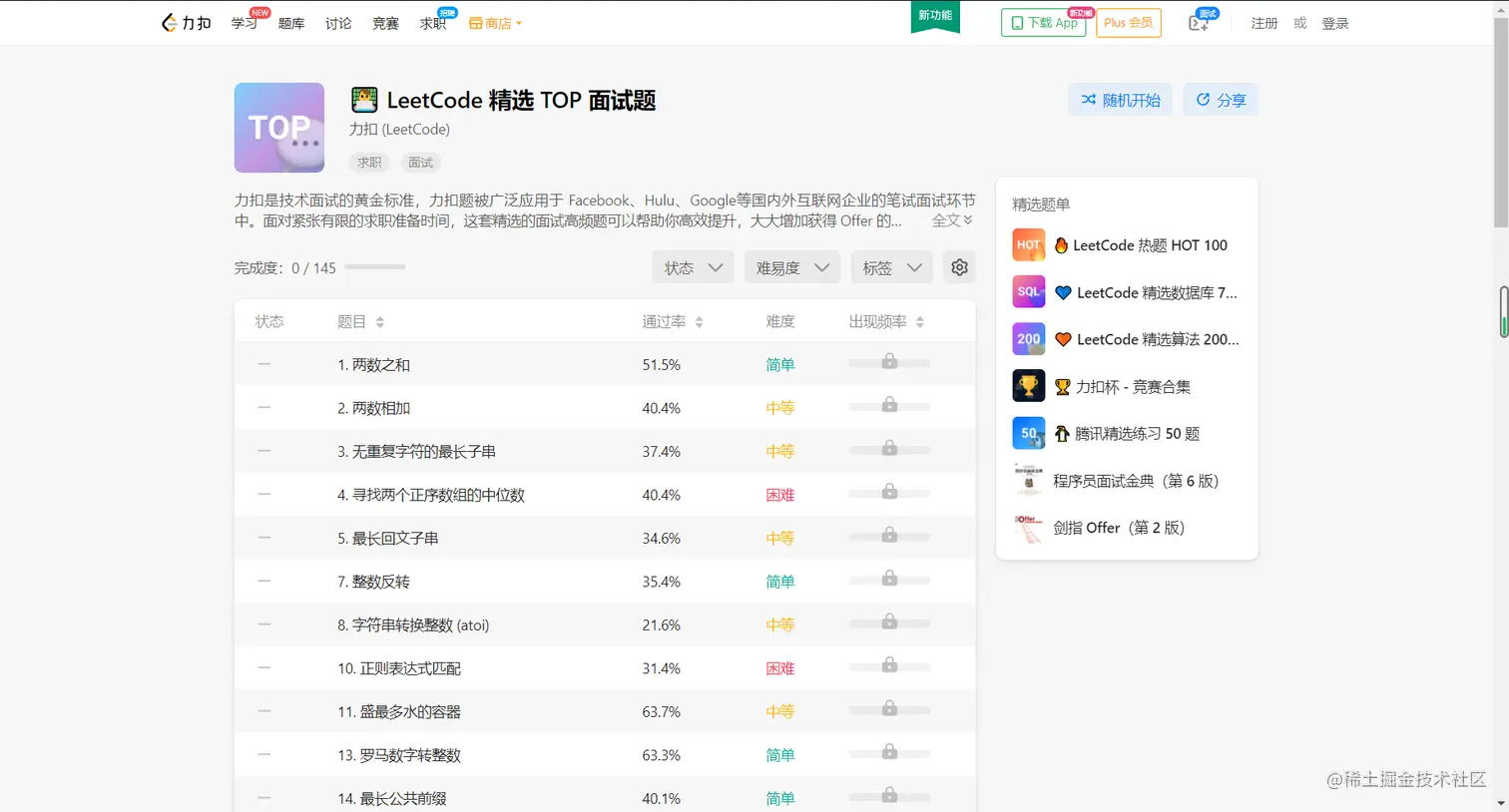Click lock icon in 寻找两个正序数组的中位数 row
1509x812 pixels.
[889, 491]
